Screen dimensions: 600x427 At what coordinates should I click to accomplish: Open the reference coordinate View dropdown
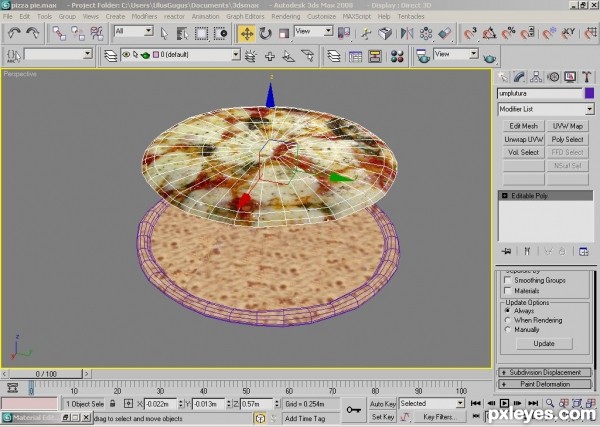[x=313, y=31]
